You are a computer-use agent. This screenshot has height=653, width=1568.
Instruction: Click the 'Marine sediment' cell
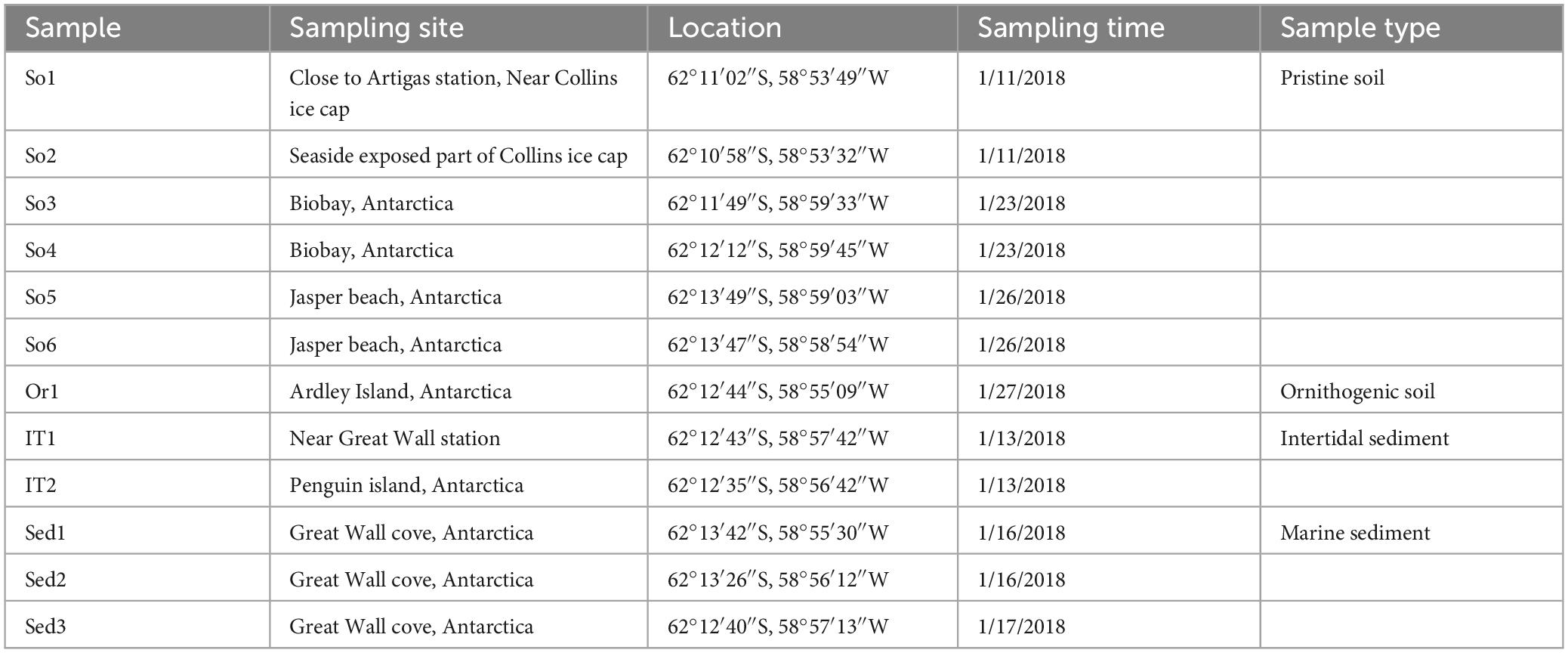click(x=1412, y=532)
